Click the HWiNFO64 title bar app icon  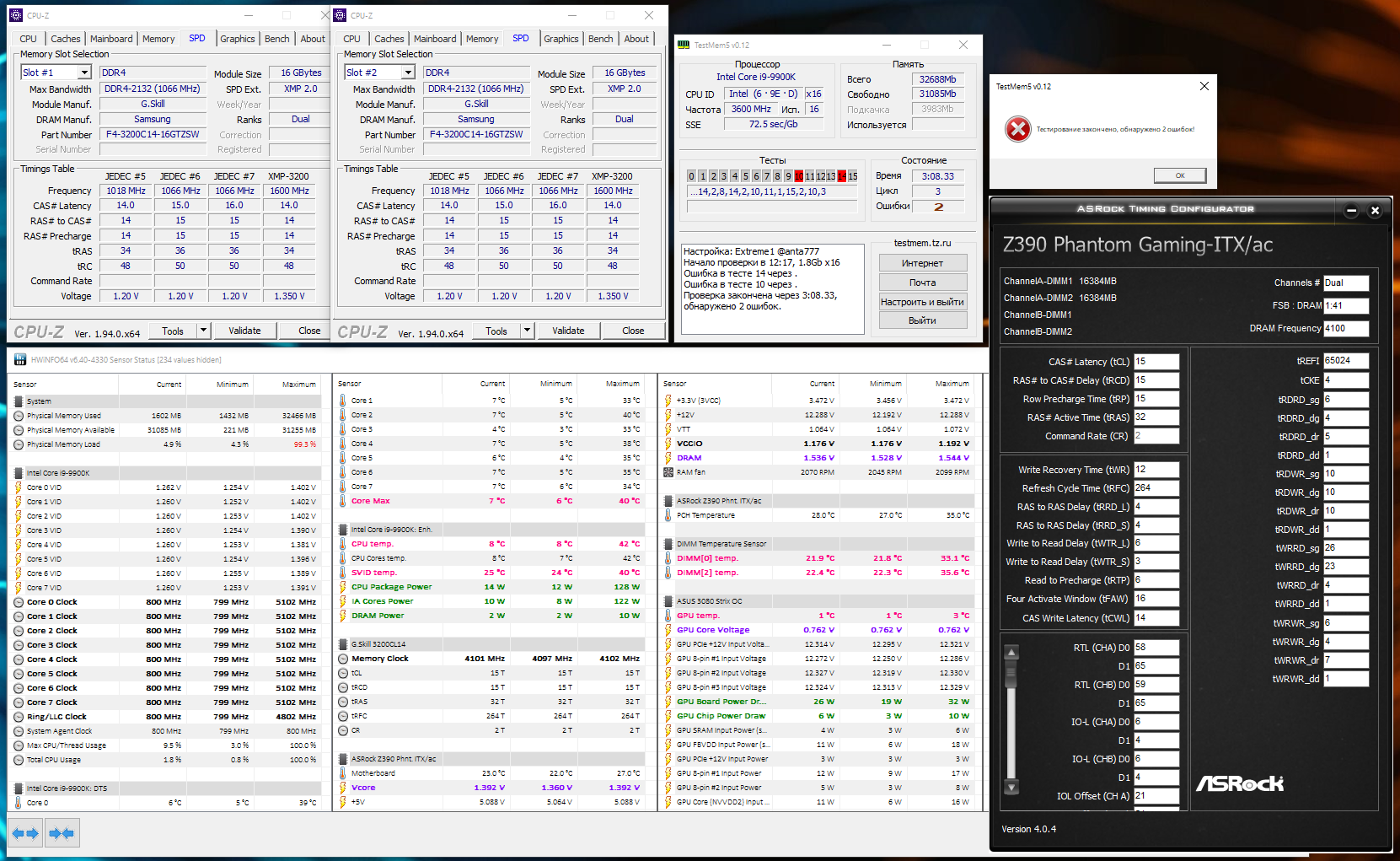click(19, 359)
